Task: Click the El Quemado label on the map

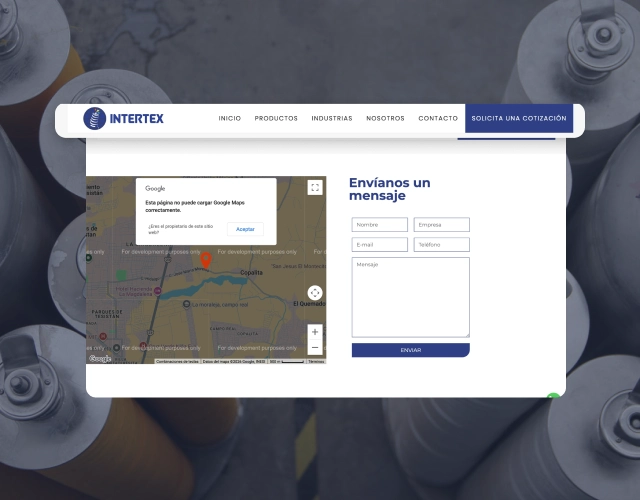Action: pyautogui.click(x=309, y=304)
